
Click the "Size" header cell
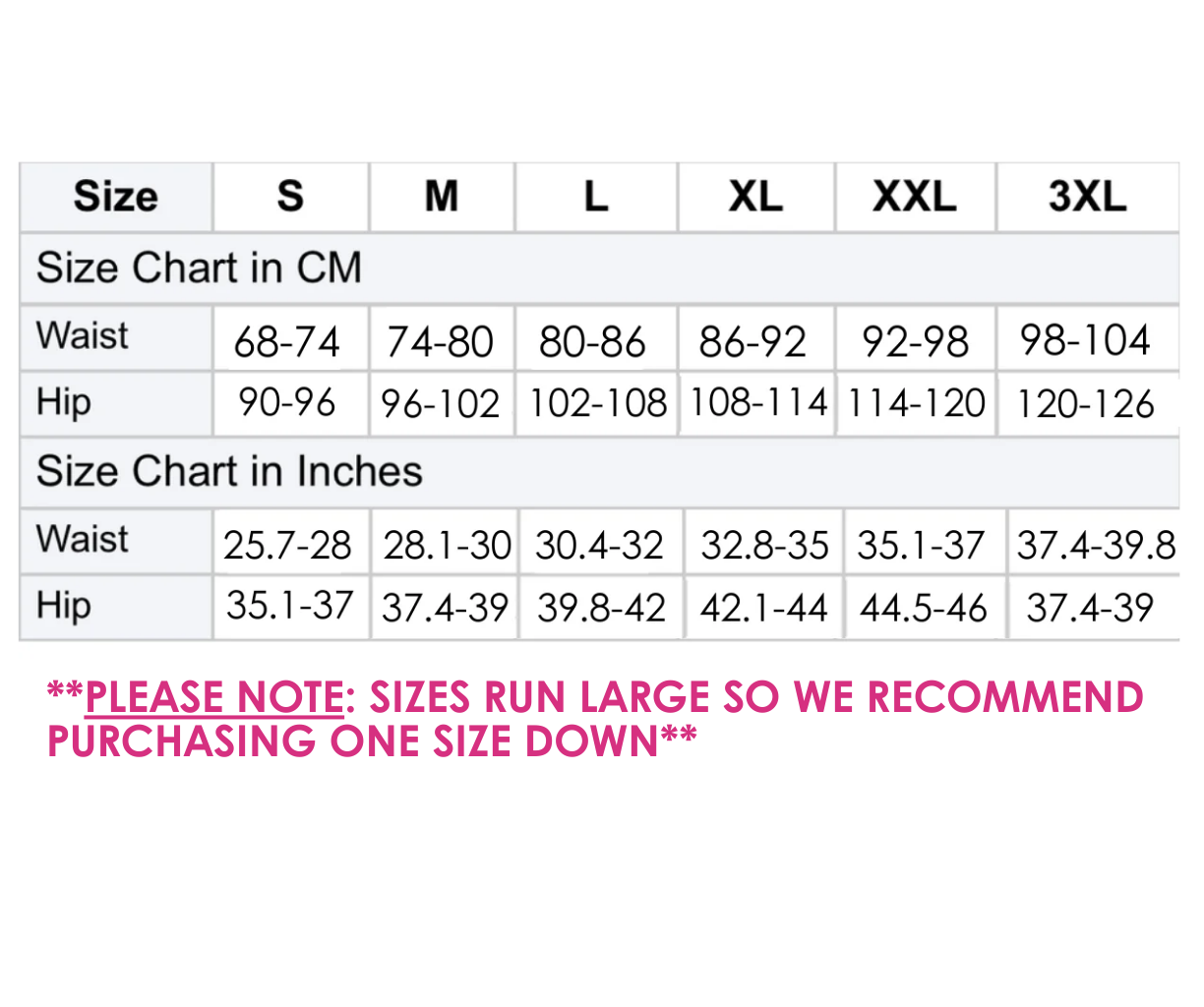[115, 197]
